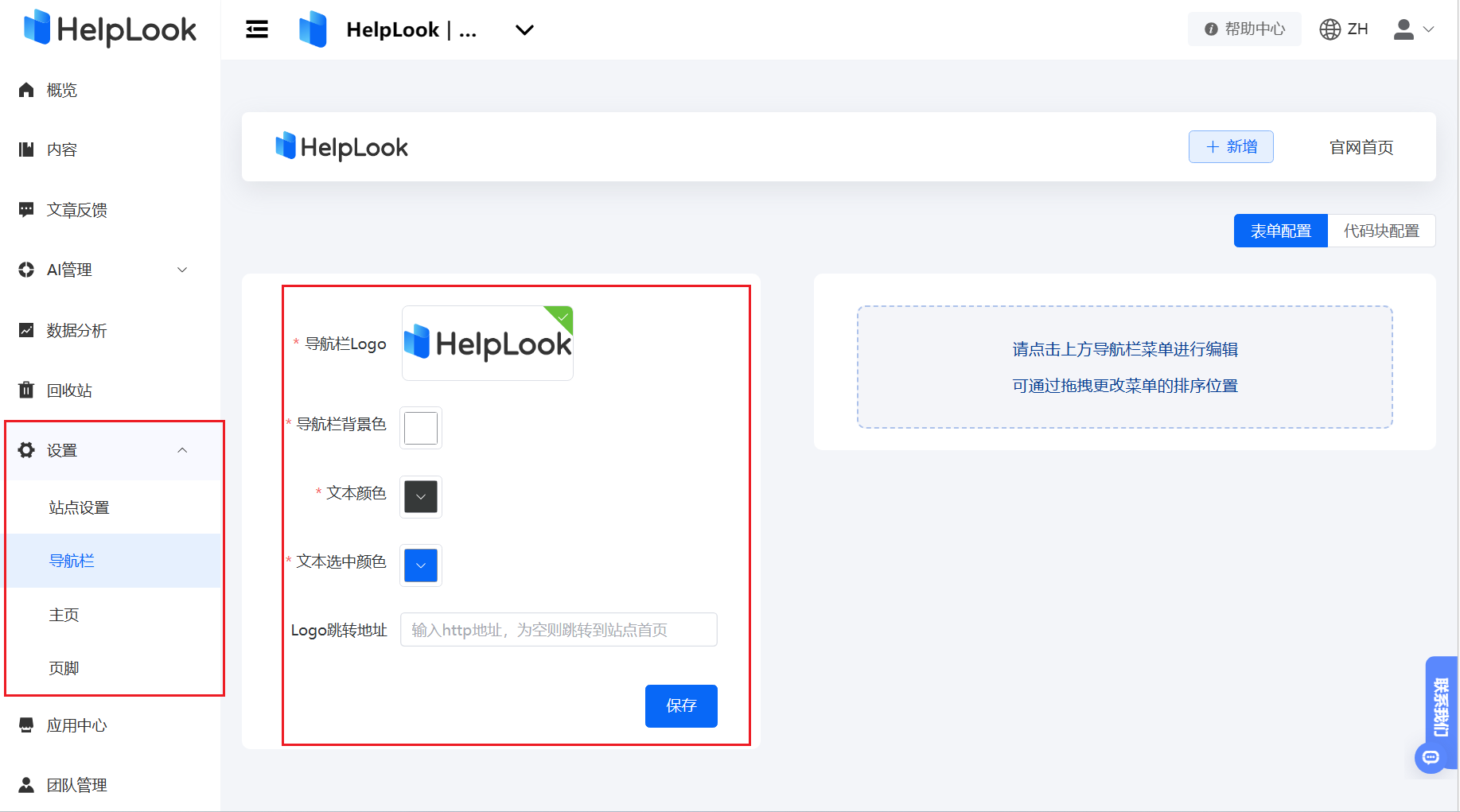Open the 回收站 recycle bin icon
This screenshot has width=1460, height=812.
(26, 390)
